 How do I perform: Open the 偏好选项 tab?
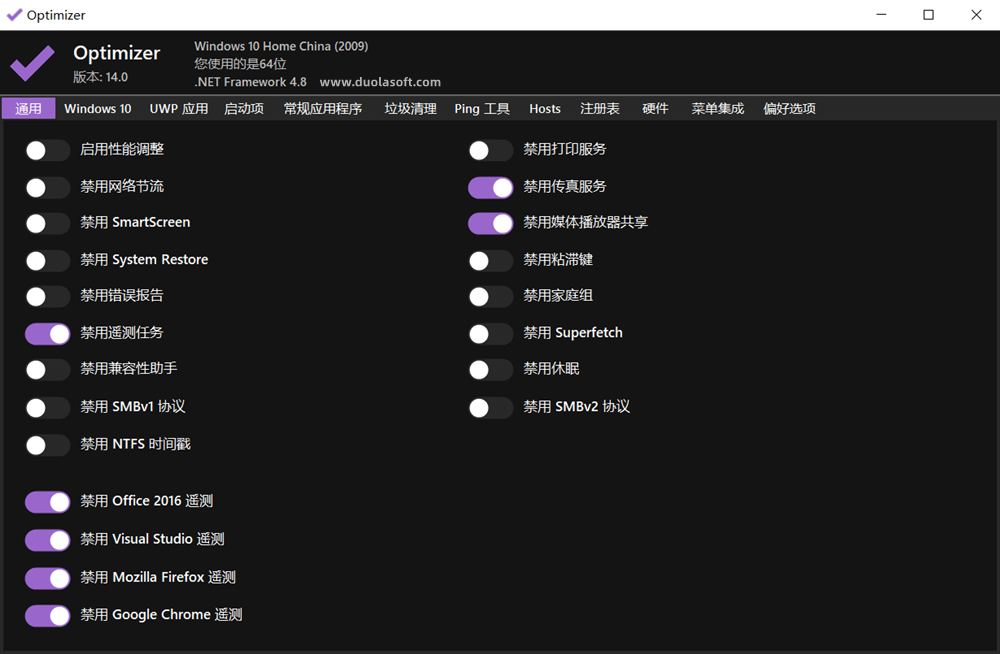tap(789, 108)
